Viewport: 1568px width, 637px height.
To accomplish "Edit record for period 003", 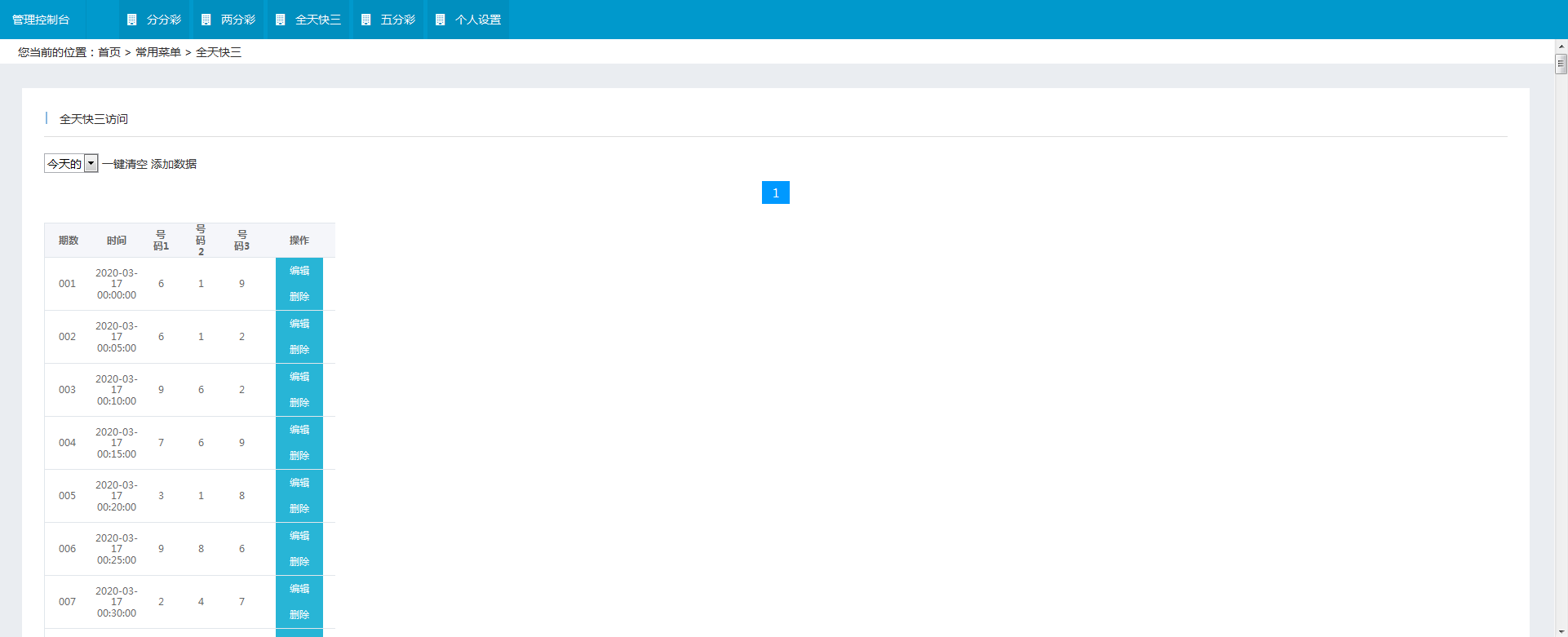I will click(299, 377).
